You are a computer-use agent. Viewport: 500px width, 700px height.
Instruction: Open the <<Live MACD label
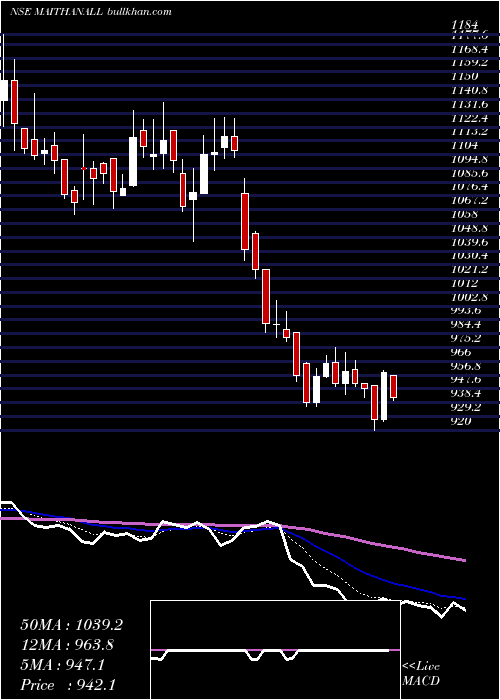point(421,674)
